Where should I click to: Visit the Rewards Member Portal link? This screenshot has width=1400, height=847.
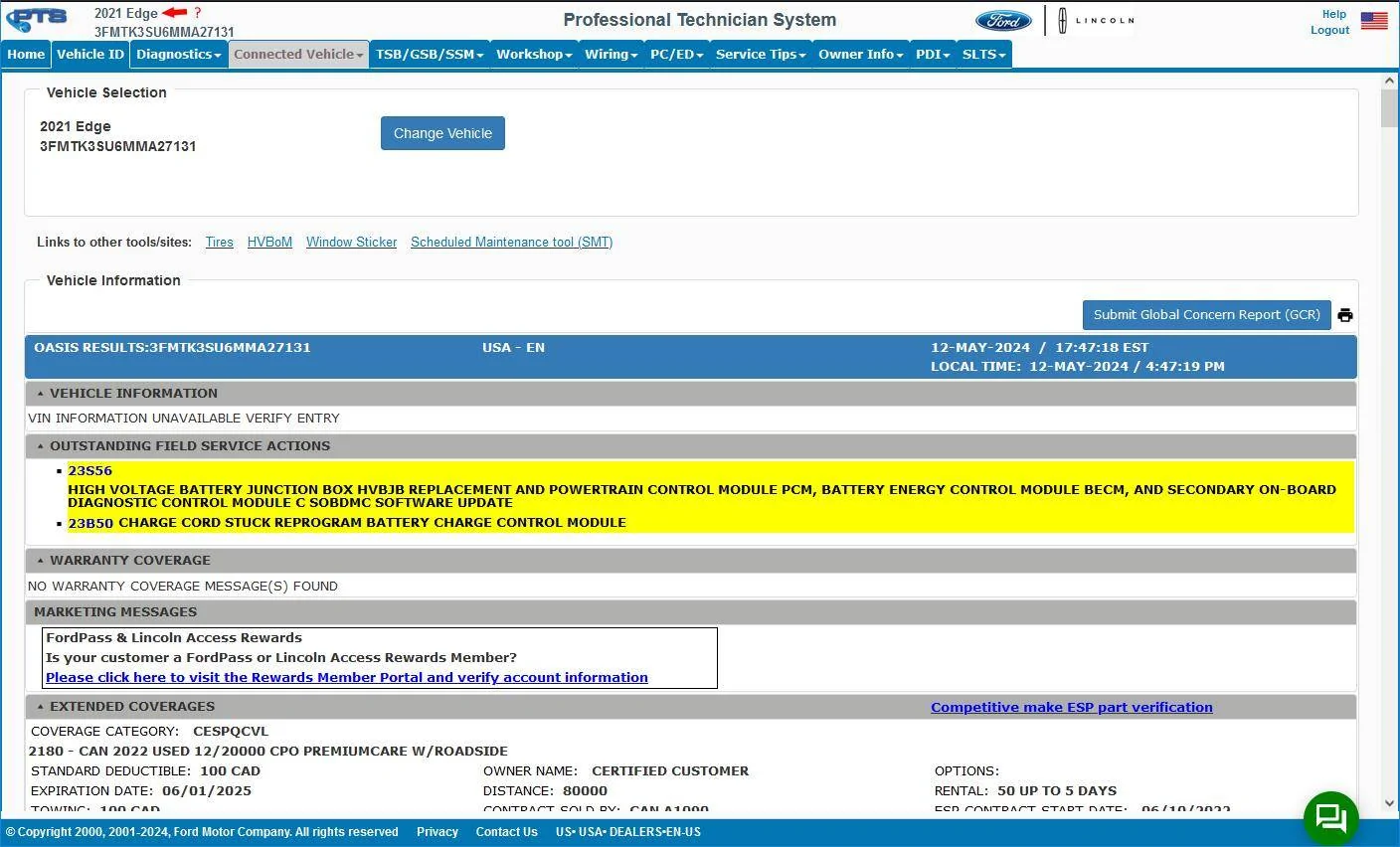click(x=347, y=678)
